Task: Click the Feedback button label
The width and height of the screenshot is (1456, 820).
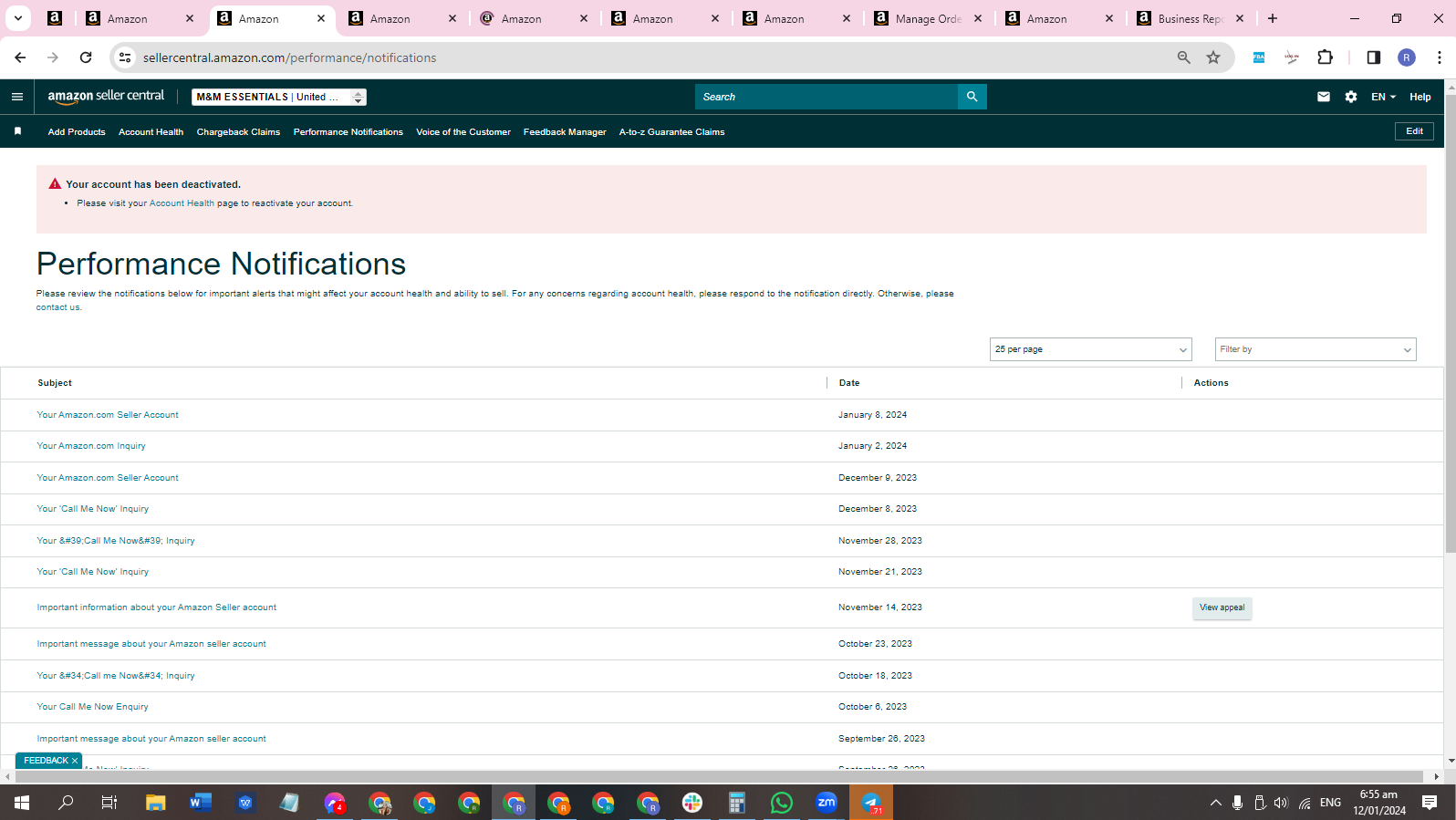Action: tap(46, 761)
